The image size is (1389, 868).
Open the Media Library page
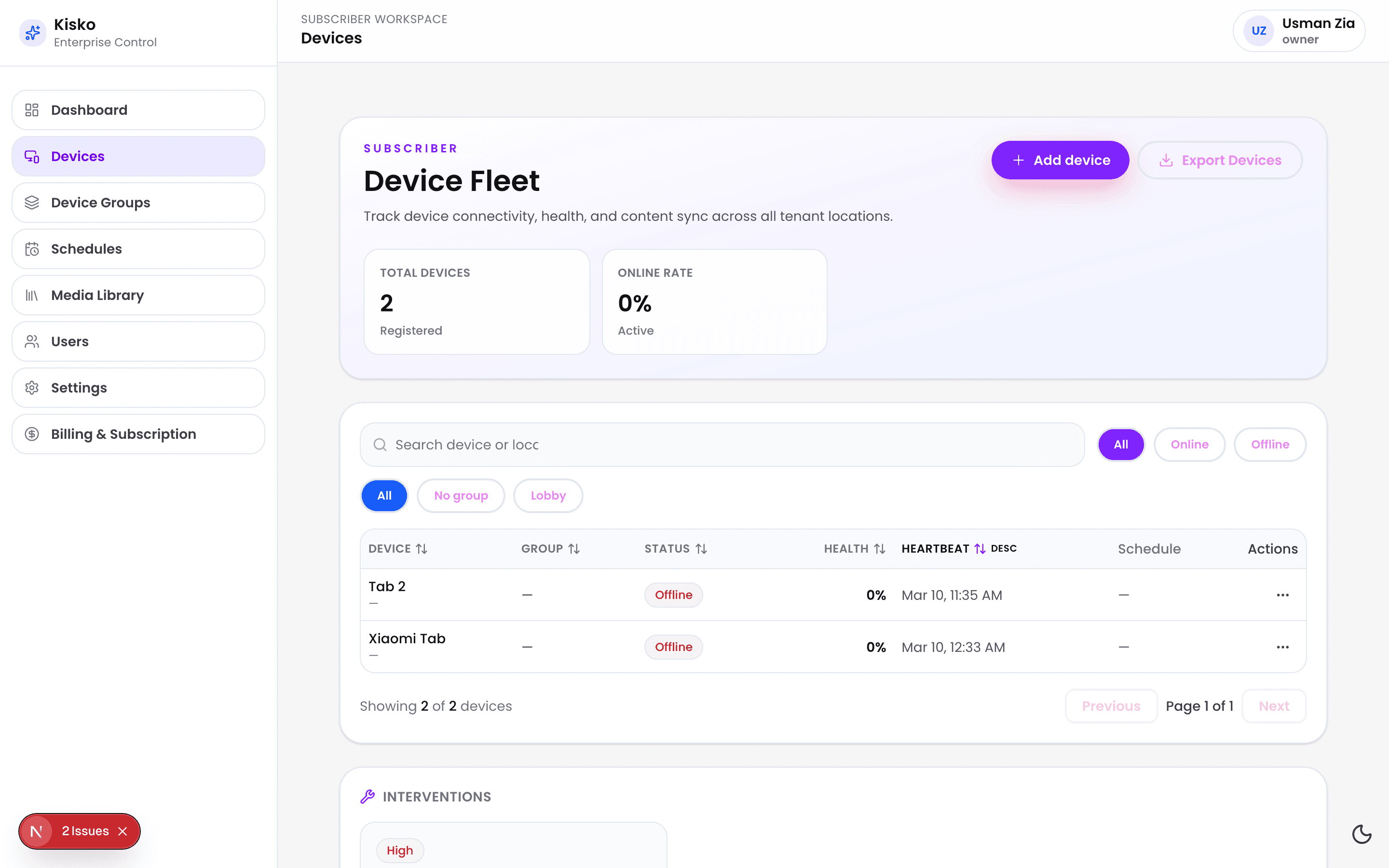point(138,295)
